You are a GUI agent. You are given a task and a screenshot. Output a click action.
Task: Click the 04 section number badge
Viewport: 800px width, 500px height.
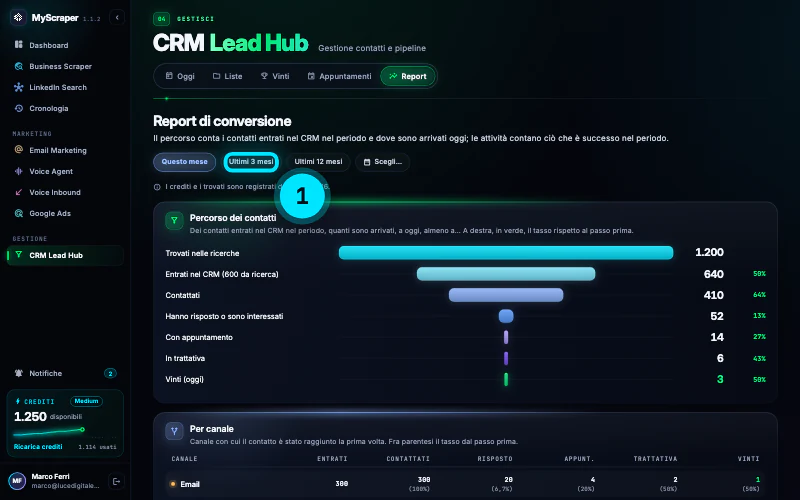[161, 19]
